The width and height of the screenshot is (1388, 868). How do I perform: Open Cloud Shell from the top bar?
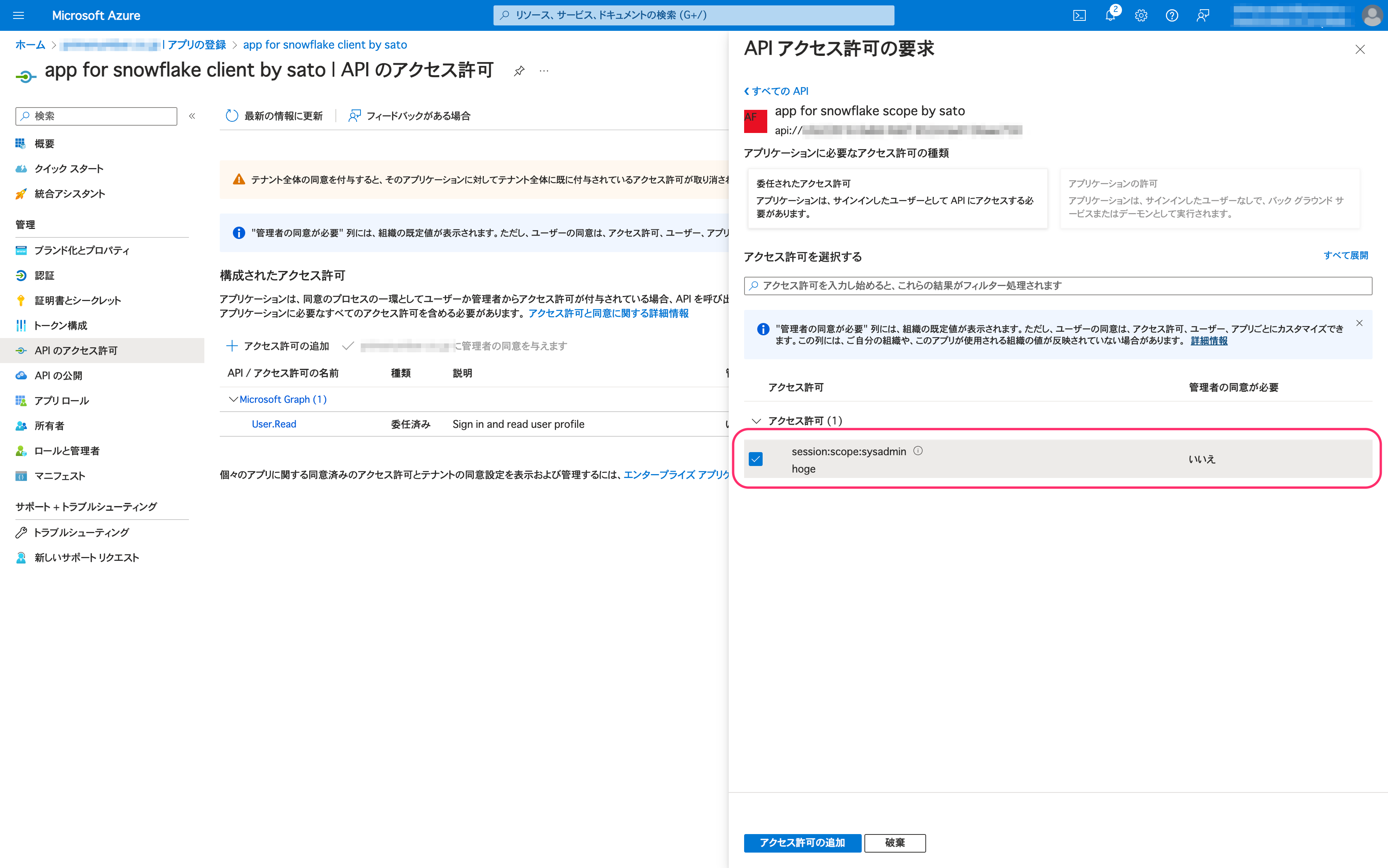(1079, 15)
